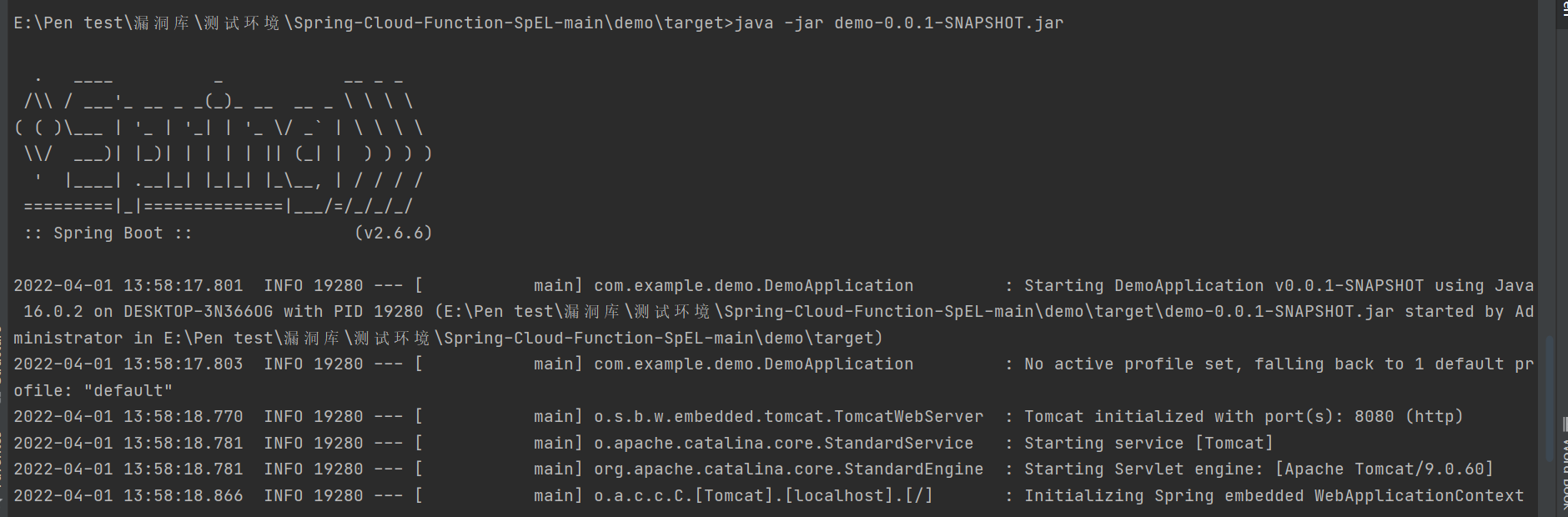Click the o.apache.catalina.core.StandardService logger name
This screenshot has width=1568, height=517.
pyautogui.click(x=783, y=444)
